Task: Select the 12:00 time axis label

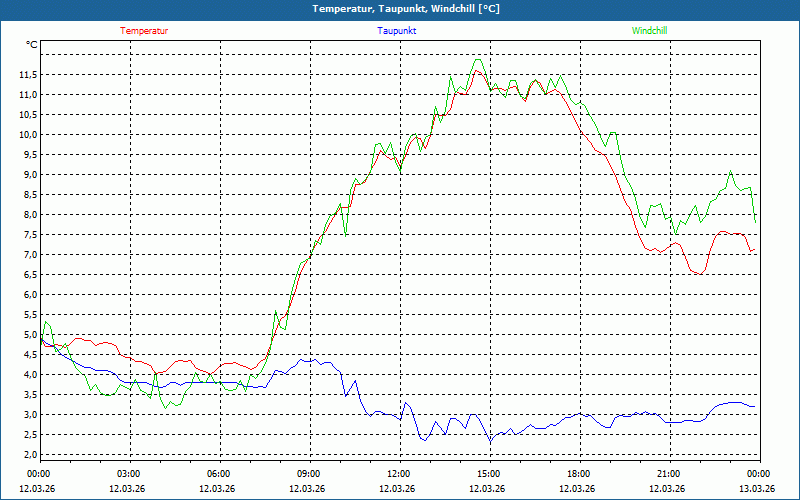Action: pos(398,474)
